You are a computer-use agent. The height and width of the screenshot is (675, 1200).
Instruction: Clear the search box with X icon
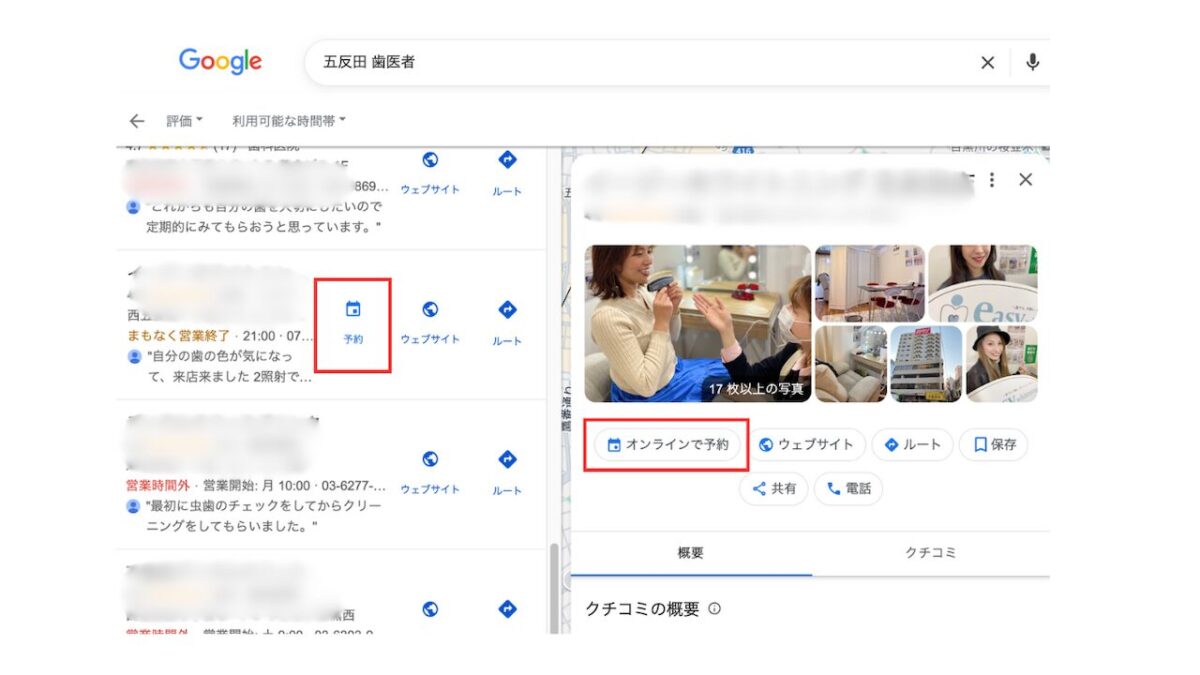tap(987, 63)
